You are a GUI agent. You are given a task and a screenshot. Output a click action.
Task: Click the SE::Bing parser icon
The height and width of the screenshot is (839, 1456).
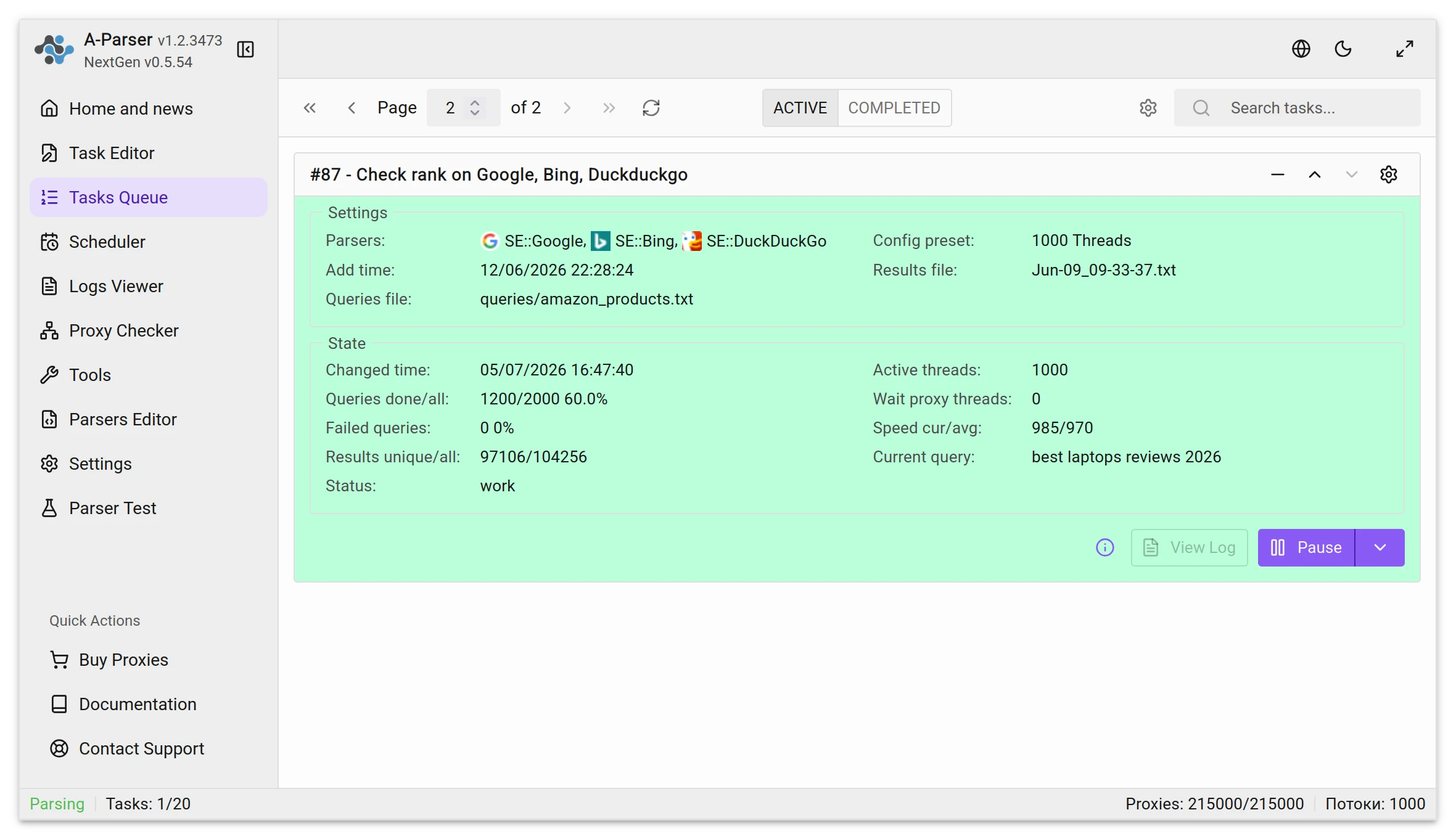click(600, 241)
